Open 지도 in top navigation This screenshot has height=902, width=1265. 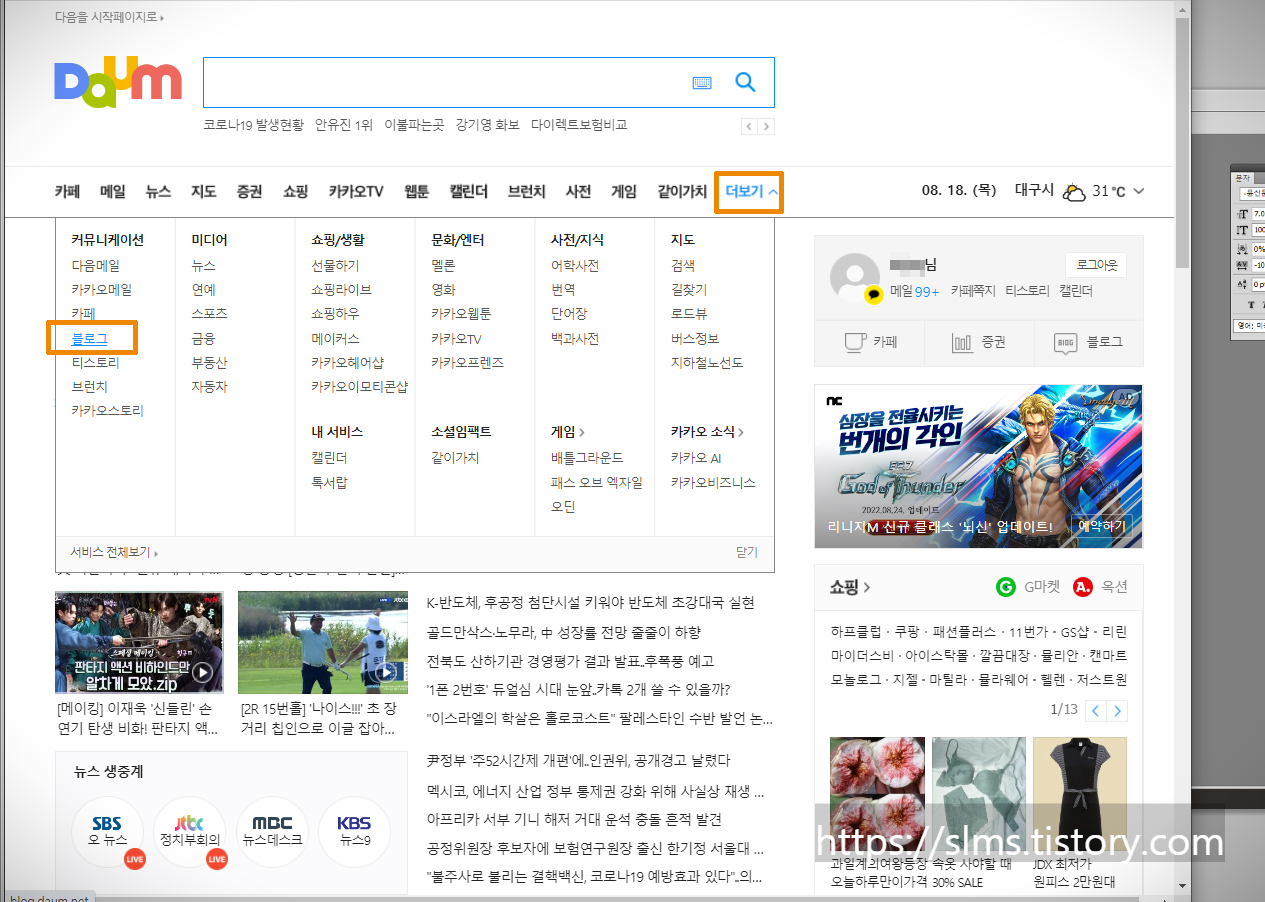click(204, 192)
